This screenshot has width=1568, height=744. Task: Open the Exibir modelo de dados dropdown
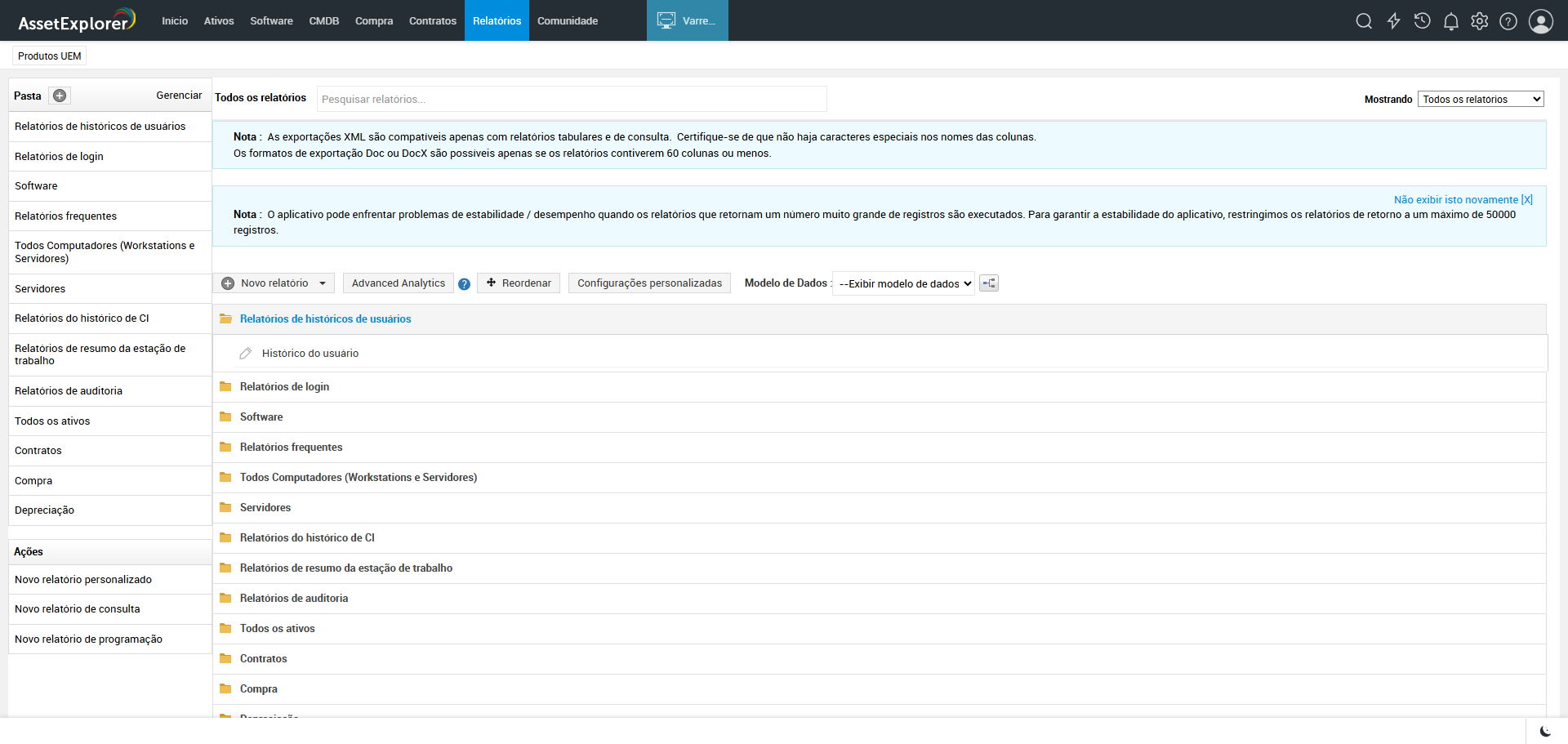point(903,284)
